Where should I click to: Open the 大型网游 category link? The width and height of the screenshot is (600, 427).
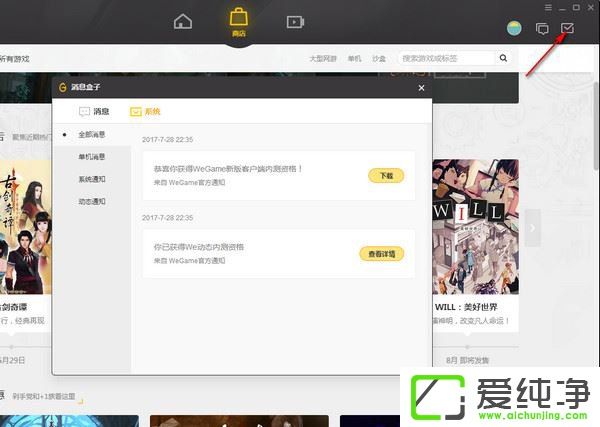(323, 59)
